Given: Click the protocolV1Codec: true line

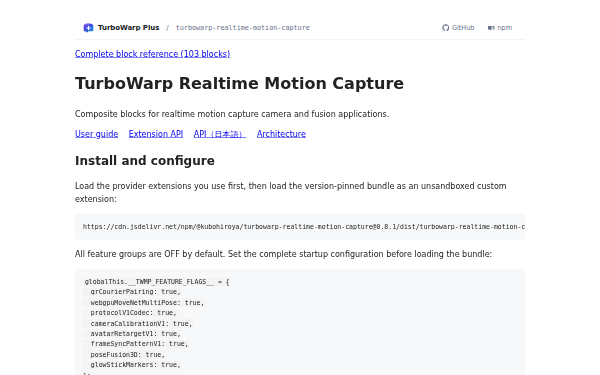Looking at the screenshot, I should [x=133, y=313].
